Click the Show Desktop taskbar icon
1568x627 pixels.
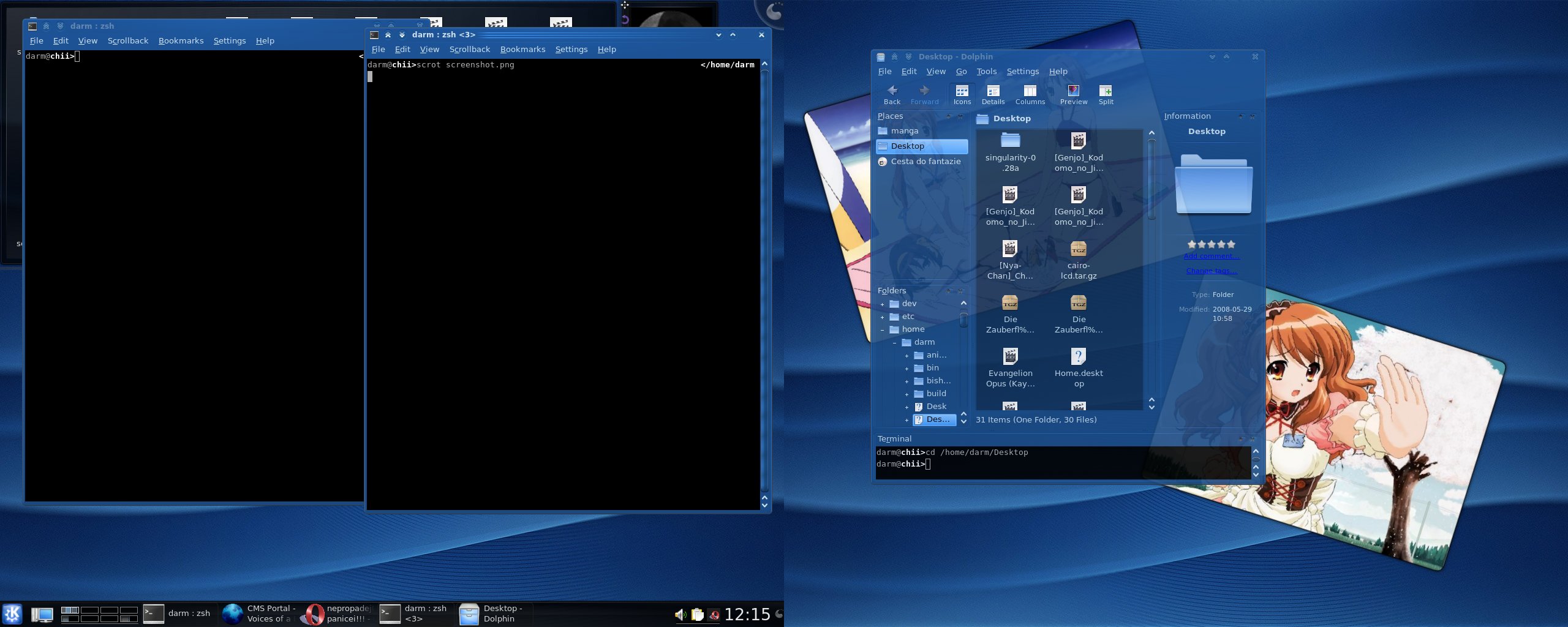[x=42, y=614]
